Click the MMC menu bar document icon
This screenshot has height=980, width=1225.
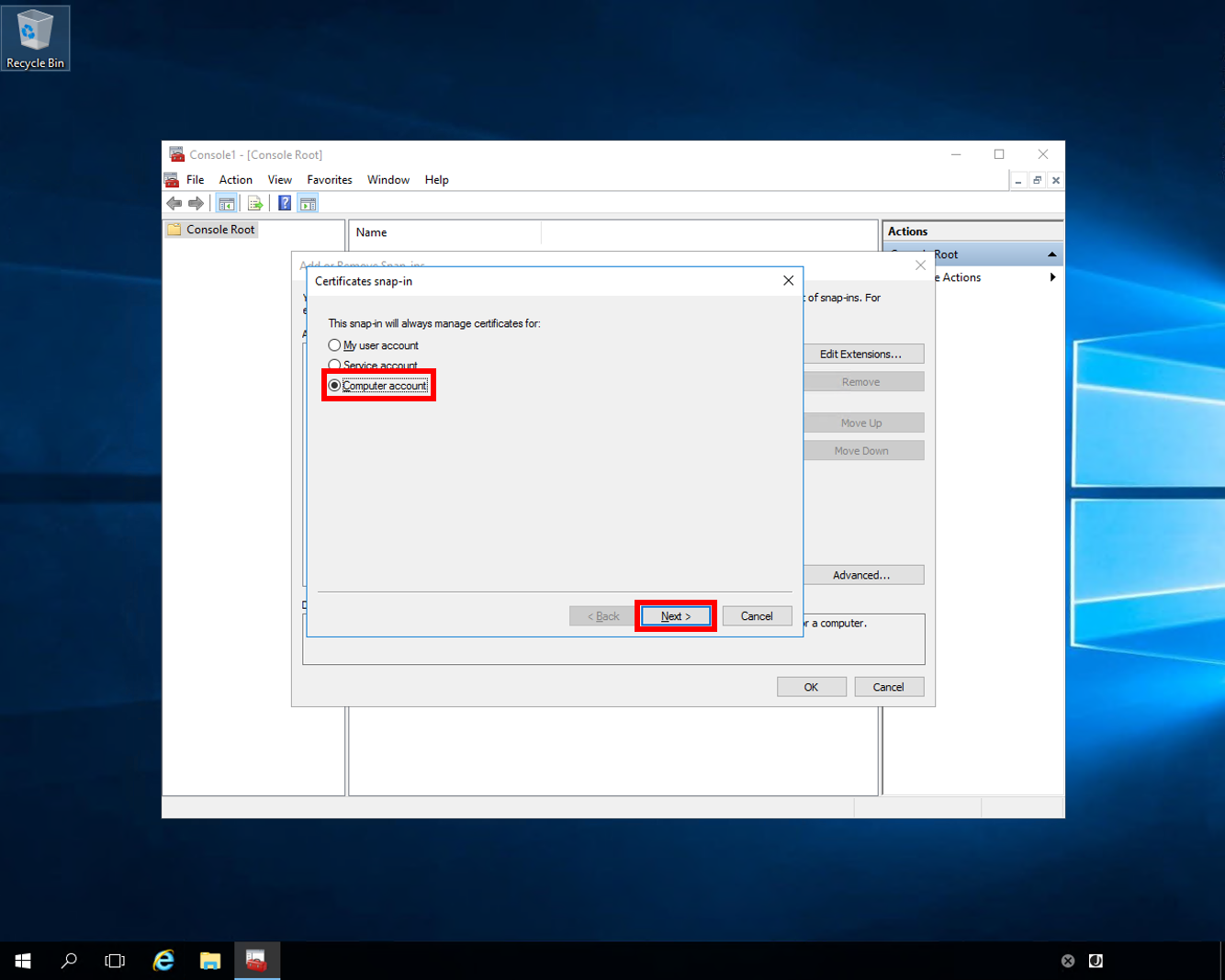172,179
